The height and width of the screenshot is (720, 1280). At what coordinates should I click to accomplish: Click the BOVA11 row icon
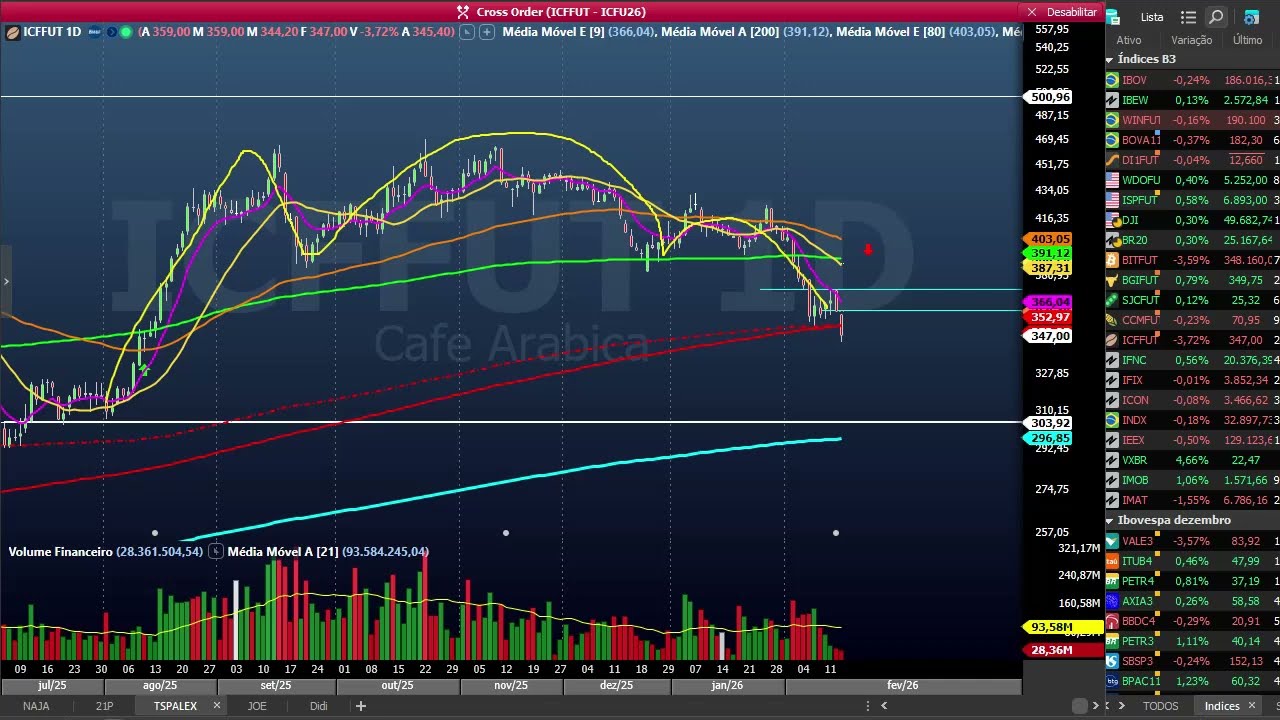pos(1112,140)
